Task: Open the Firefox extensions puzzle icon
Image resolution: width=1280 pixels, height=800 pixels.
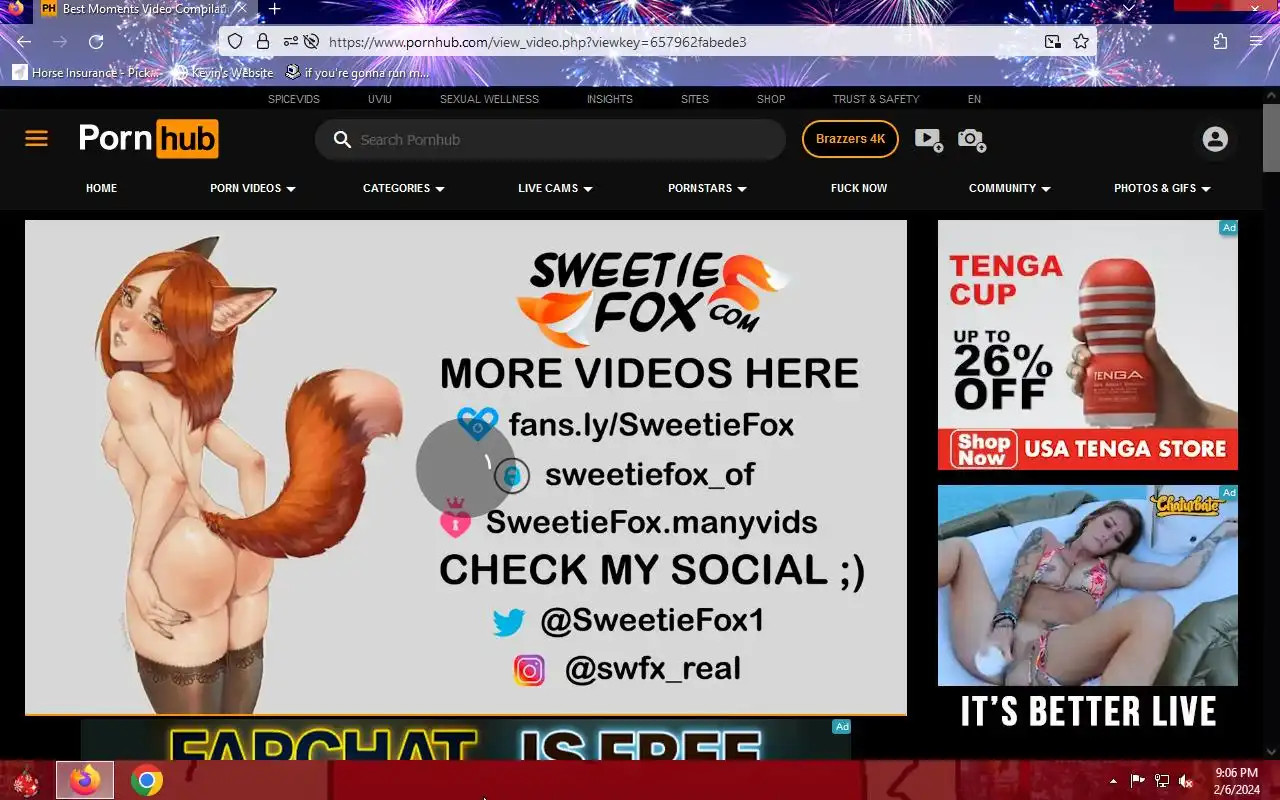Action: coord(1220,42)
